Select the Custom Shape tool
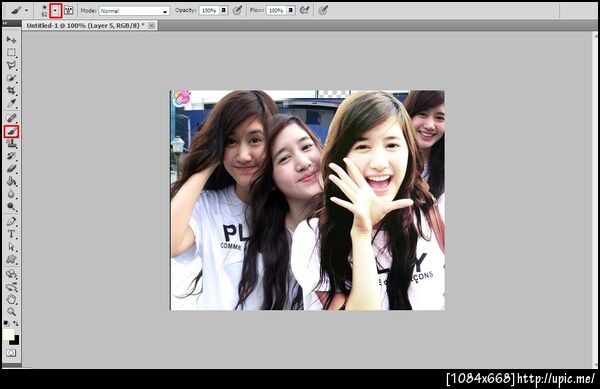Image resolution: width=600 pixels, height=389 pixels. coord(11,259)
